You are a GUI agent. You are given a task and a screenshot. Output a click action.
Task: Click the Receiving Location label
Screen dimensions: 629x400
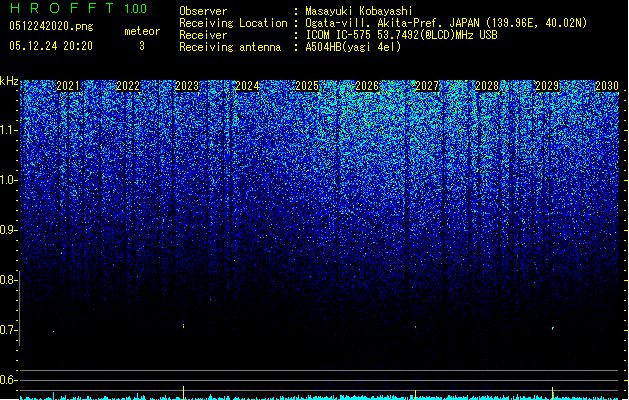(x=233, y=23)
